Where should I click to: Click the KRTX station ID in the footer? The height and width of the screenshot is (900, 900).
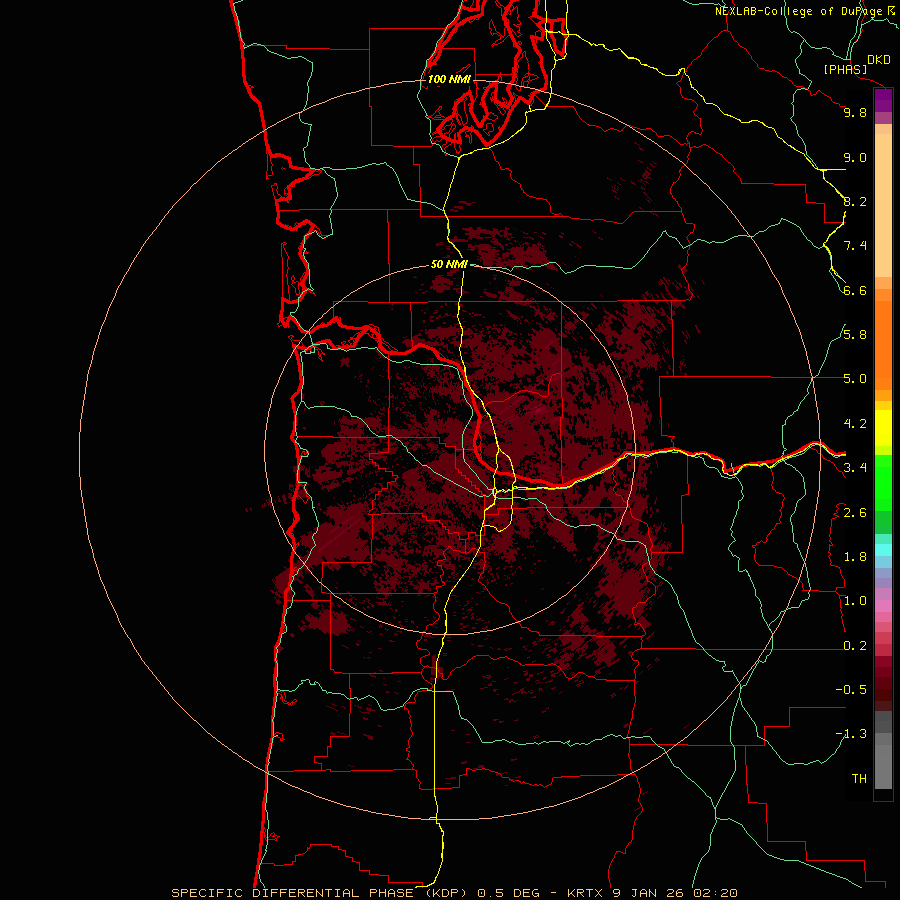click(585, 893)
